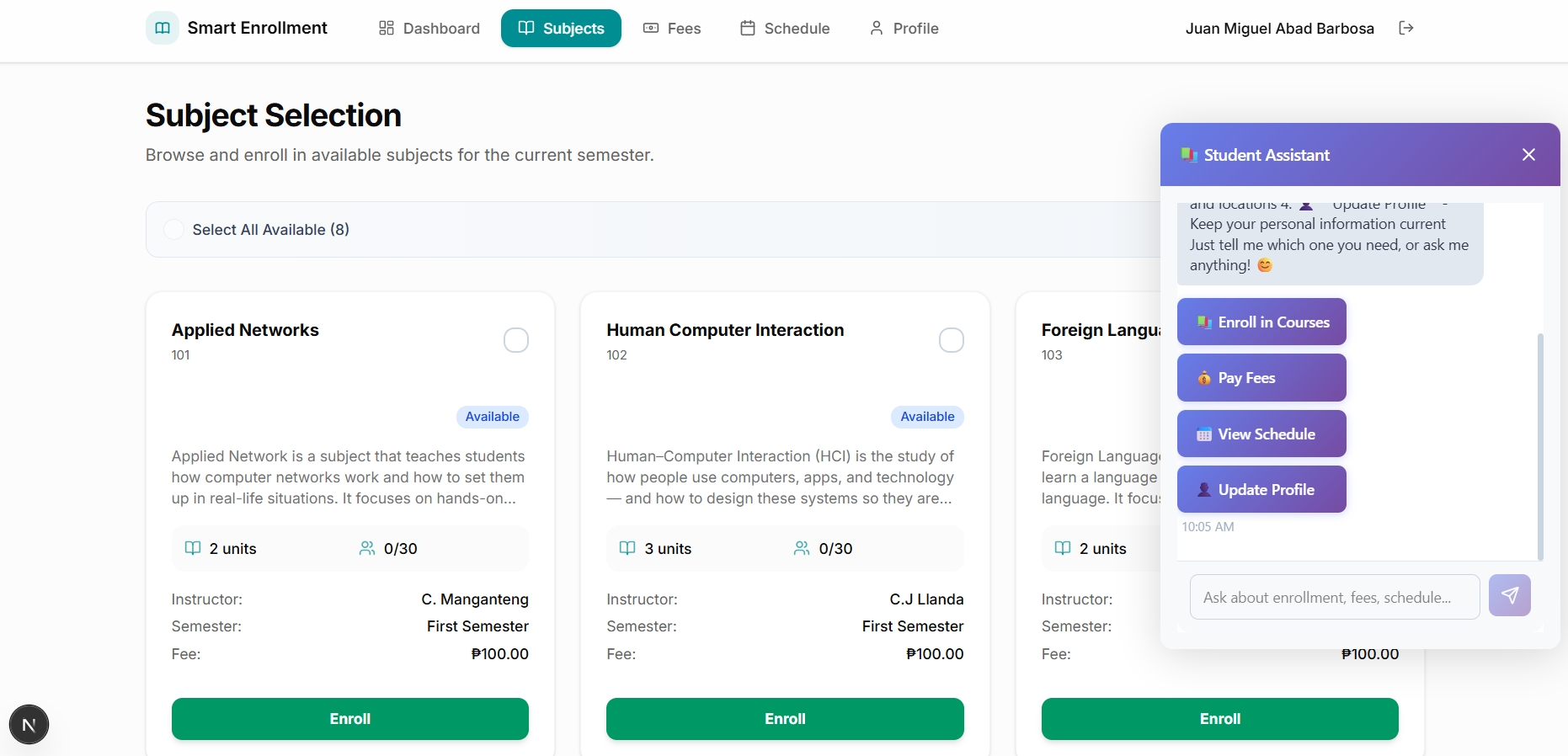1568x756 pixels.
Task: Close the Student Assistant panel
Action: point(1528,154)
